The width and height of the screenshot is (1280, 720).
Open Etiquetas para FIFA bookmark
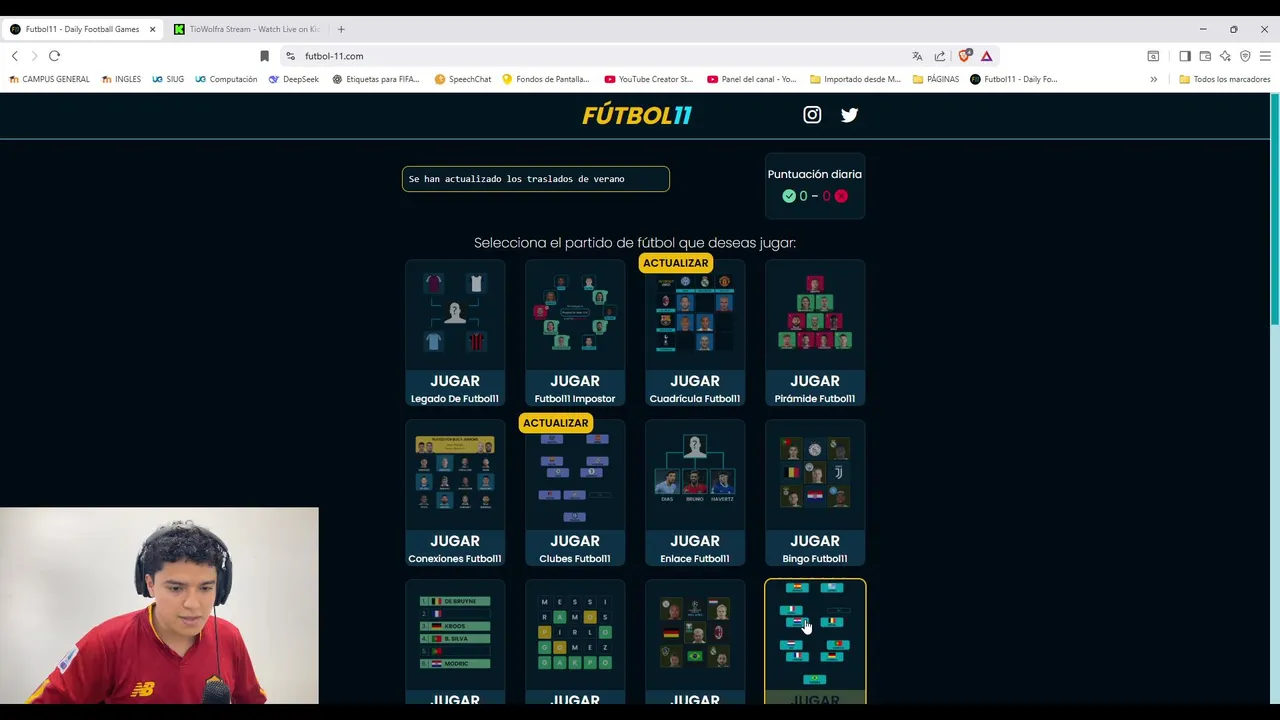(x=376, y=79)
